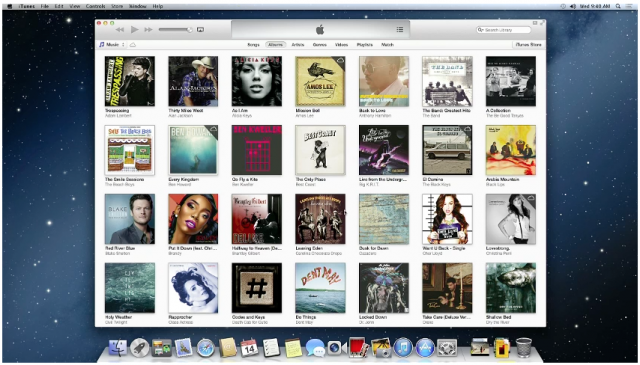
Task: Click the Play button in iTunes
Action: pyautogui.click(x=134, y=29)
